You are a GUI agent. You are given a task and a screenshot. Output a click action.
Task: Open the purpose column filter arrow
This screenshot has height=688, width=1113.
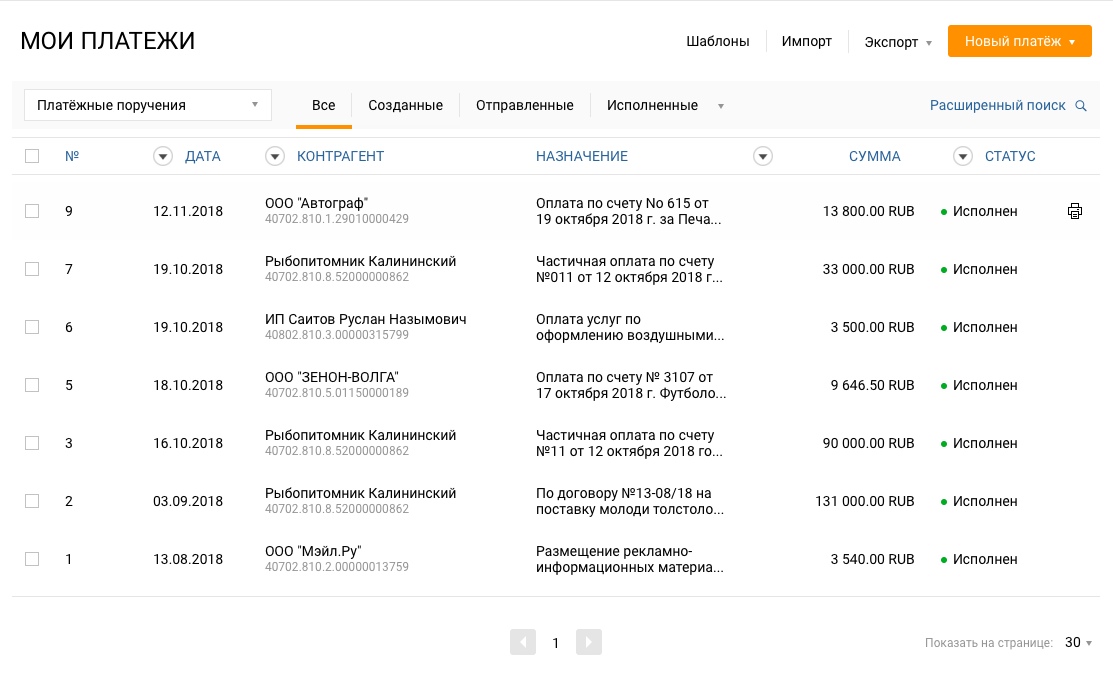pyautogui.click(x=762, y=156)
